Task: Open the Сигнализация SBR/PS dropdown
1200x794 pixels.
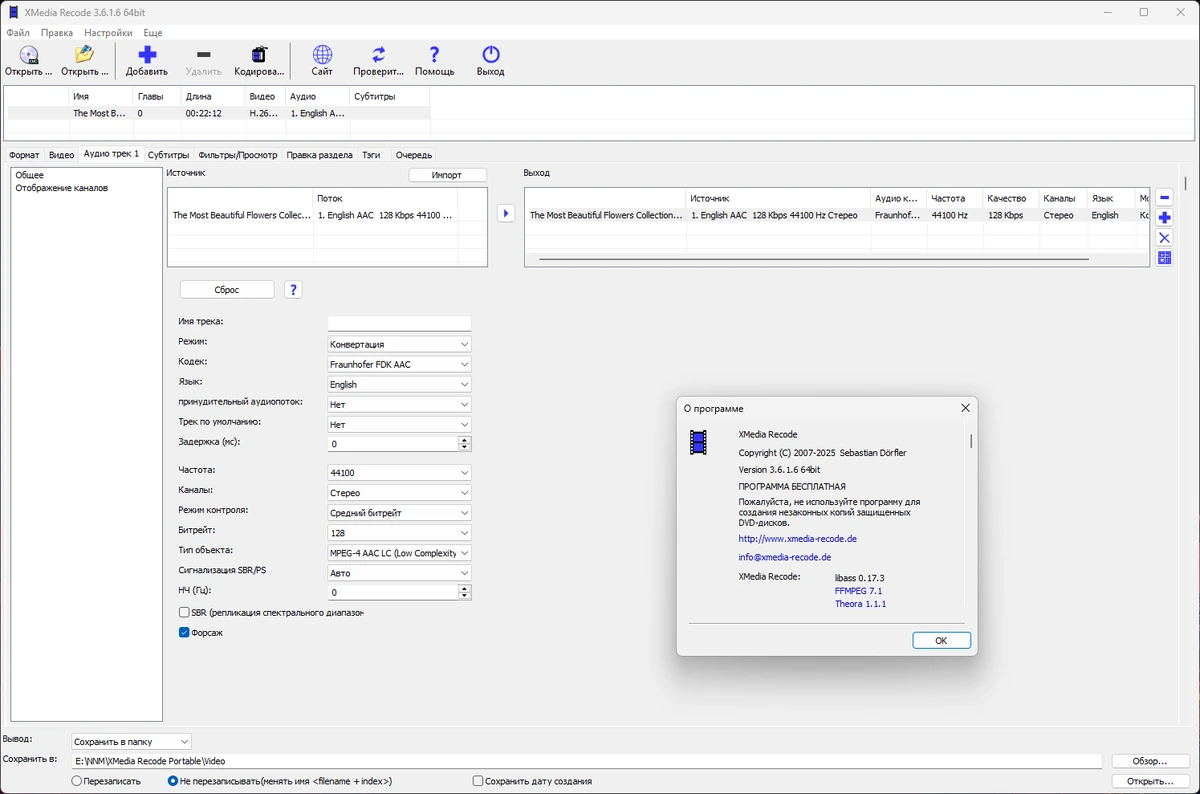Action: coord(399,572)
